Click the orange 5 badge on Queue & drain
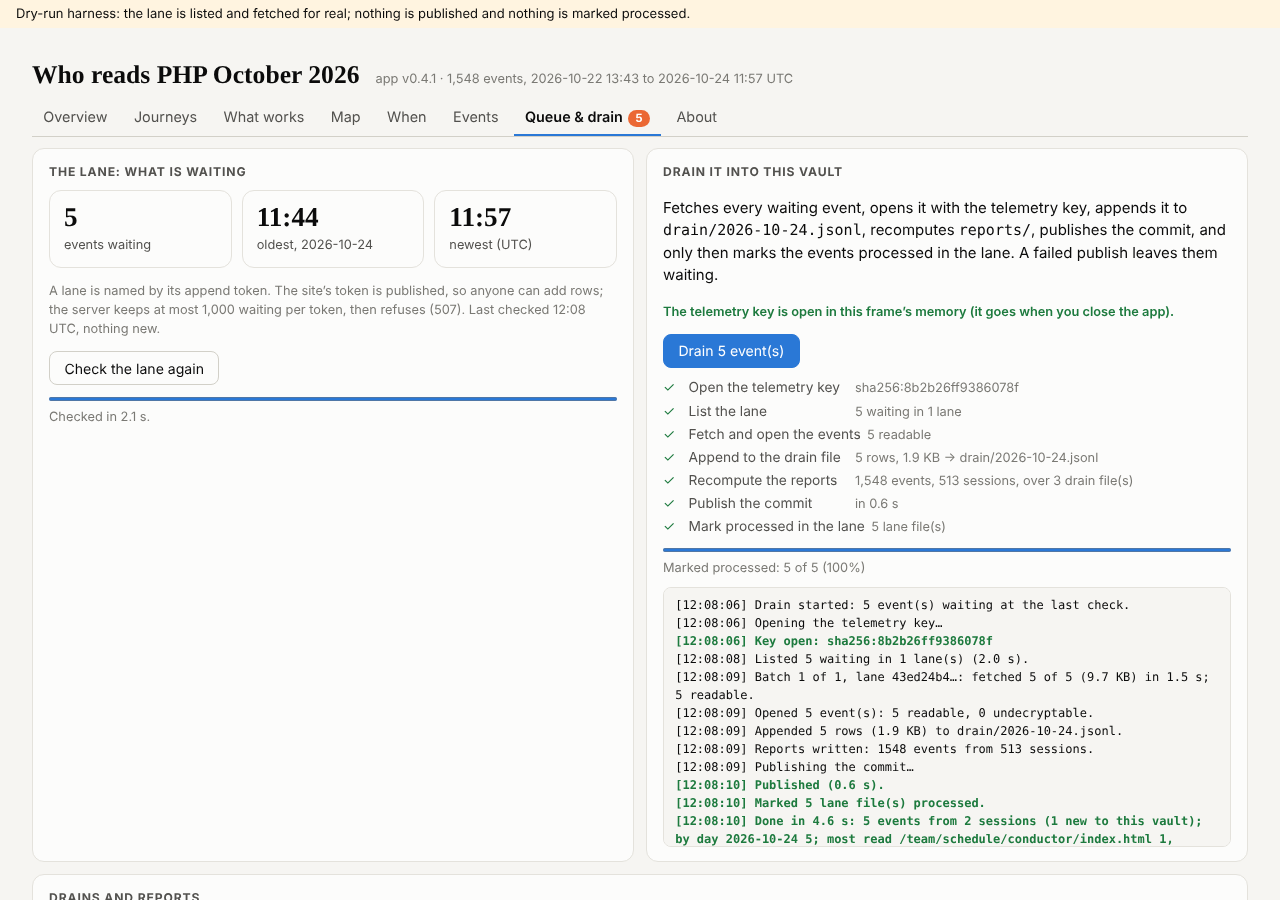 [x=639, y=118]
